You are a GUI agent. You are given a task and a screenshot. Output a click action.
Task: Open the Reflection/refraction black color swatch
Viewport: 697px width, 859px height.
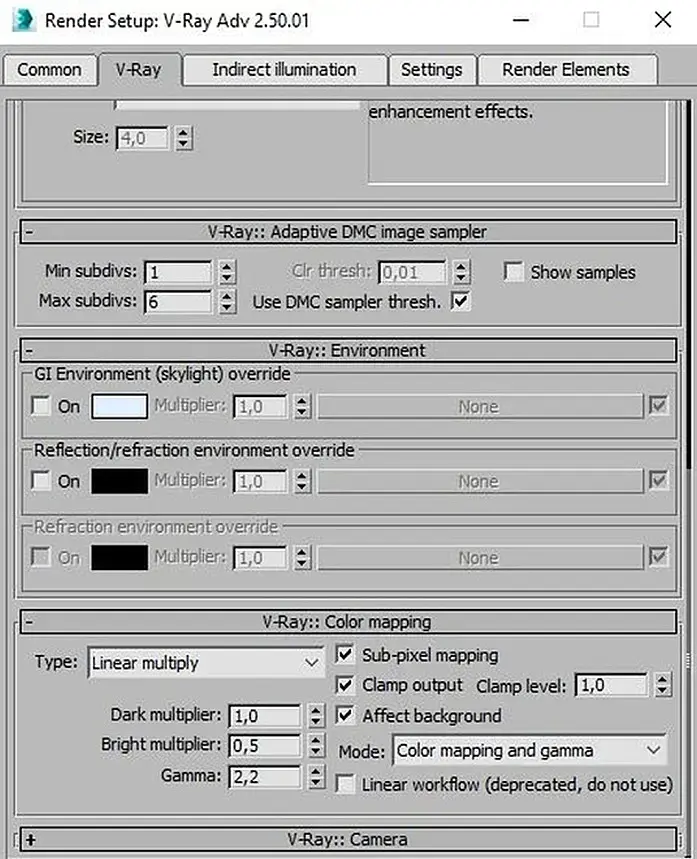click(x=119, y=481)
